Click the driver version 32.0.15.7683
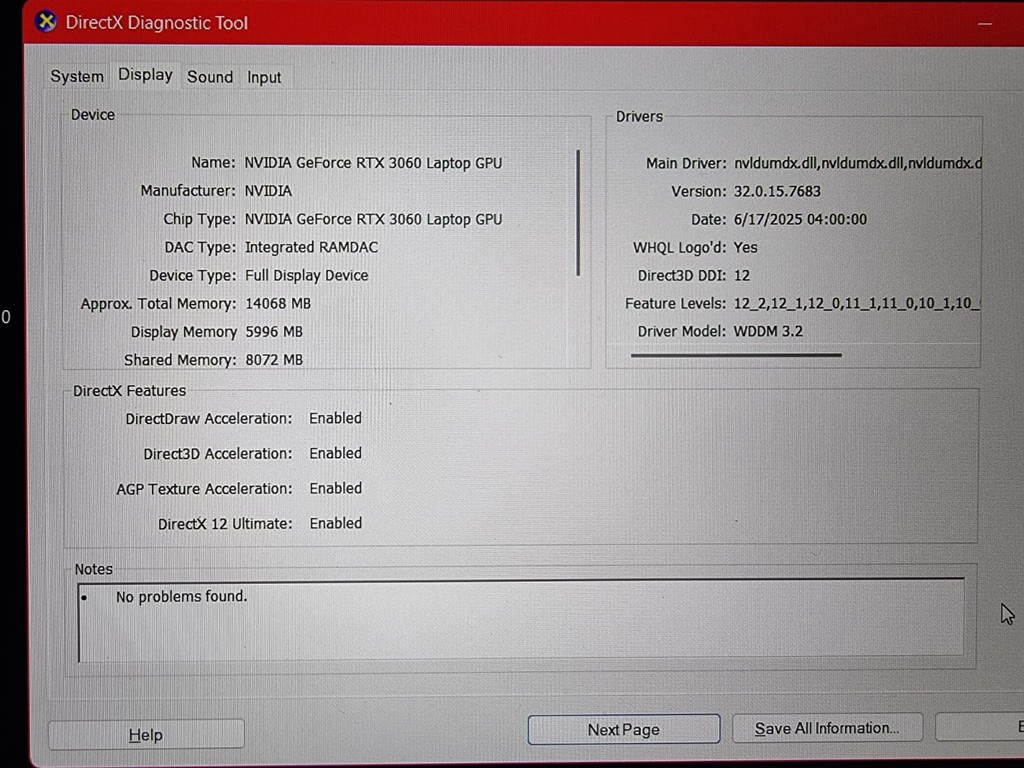1024x768 pixels. coord(777,191)
